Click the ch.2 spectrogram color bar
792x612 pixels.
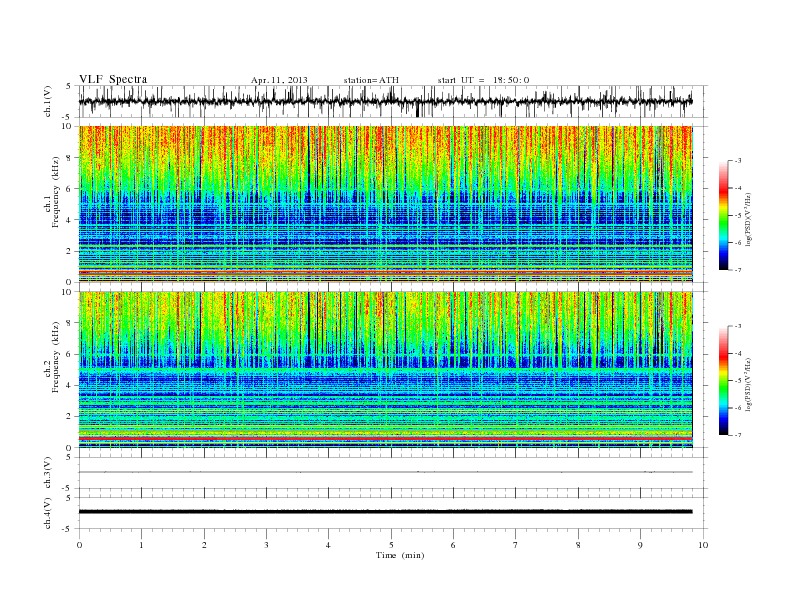point(723,381)
